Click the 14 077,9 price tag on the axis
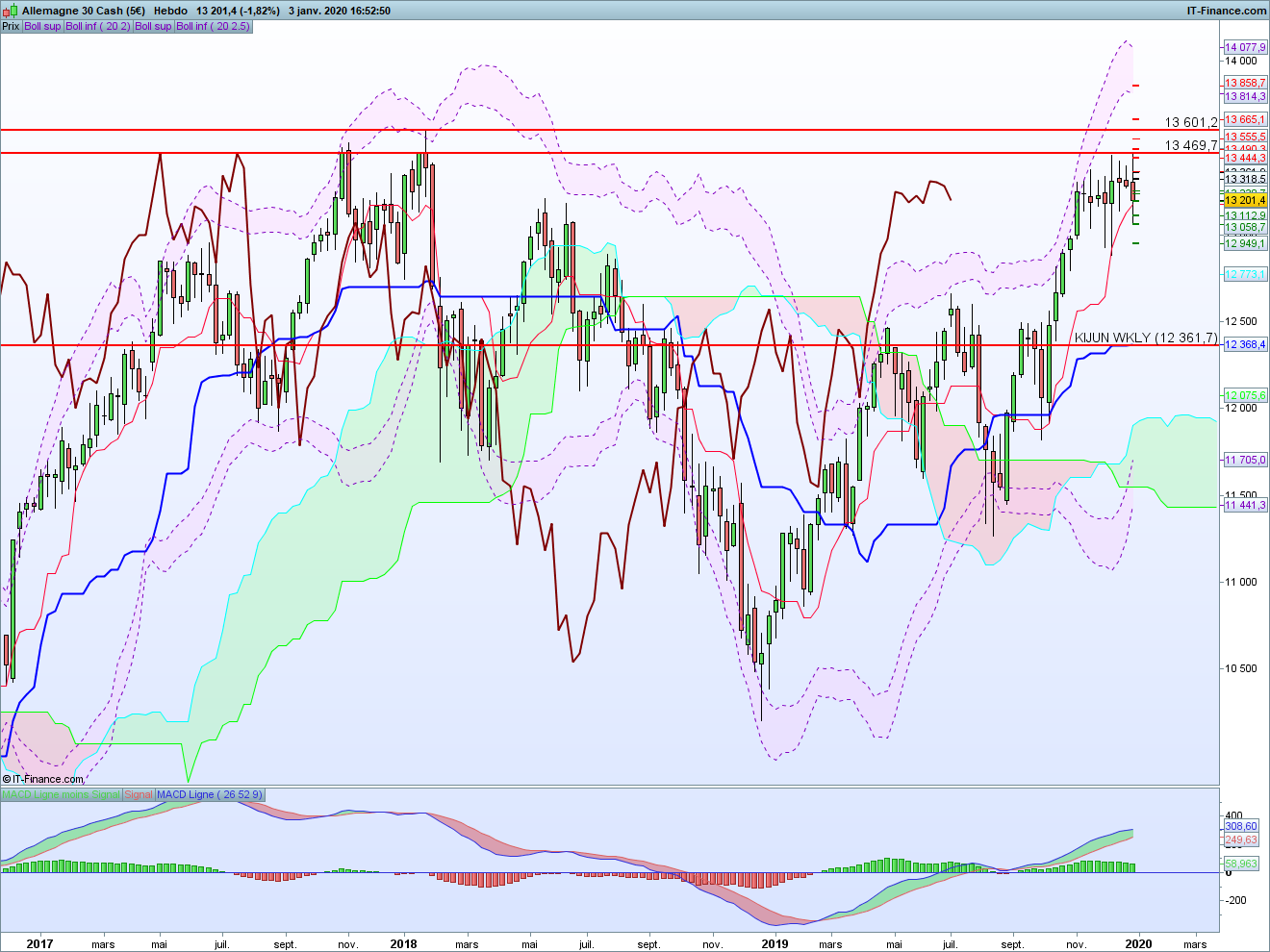This screenshot has width=1270, height=952. click(x=1245, y=47)
